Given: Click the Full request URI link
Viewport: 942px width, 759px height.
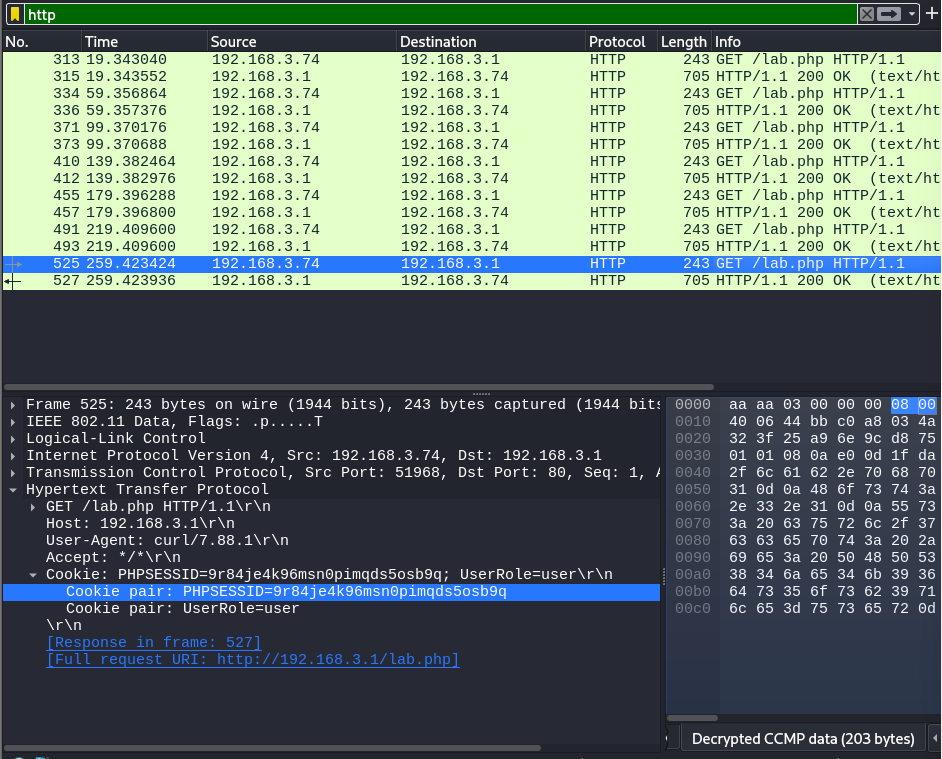Looking at the screenshot, I should click(x=252, y=659).
